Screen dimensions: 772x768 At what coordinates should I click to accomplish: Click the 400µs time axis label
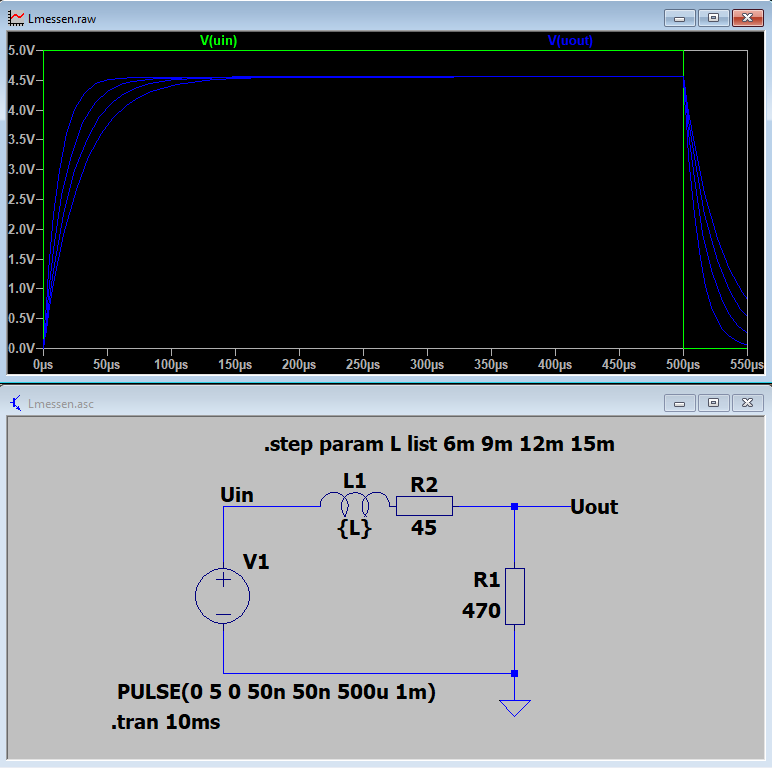pos(555,365)
